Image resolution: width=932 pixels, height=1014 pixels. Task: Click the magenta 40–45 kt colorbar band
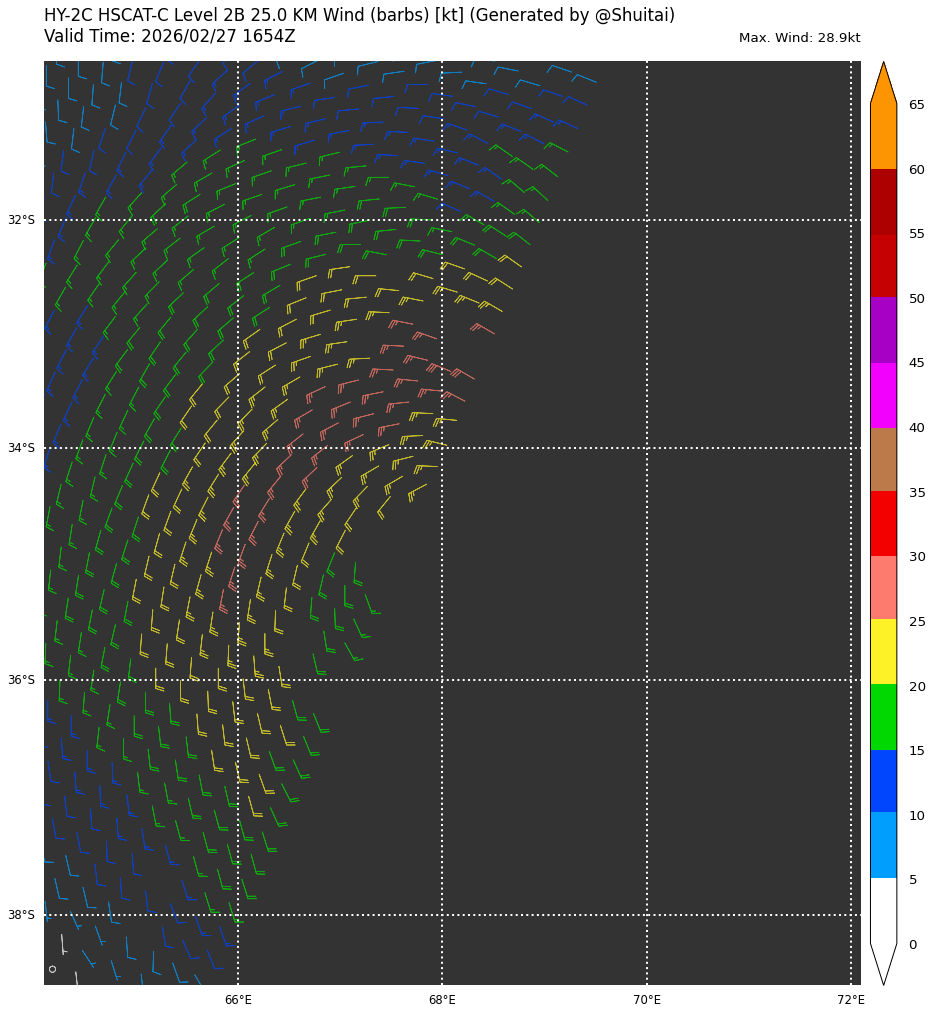[883, 395]
